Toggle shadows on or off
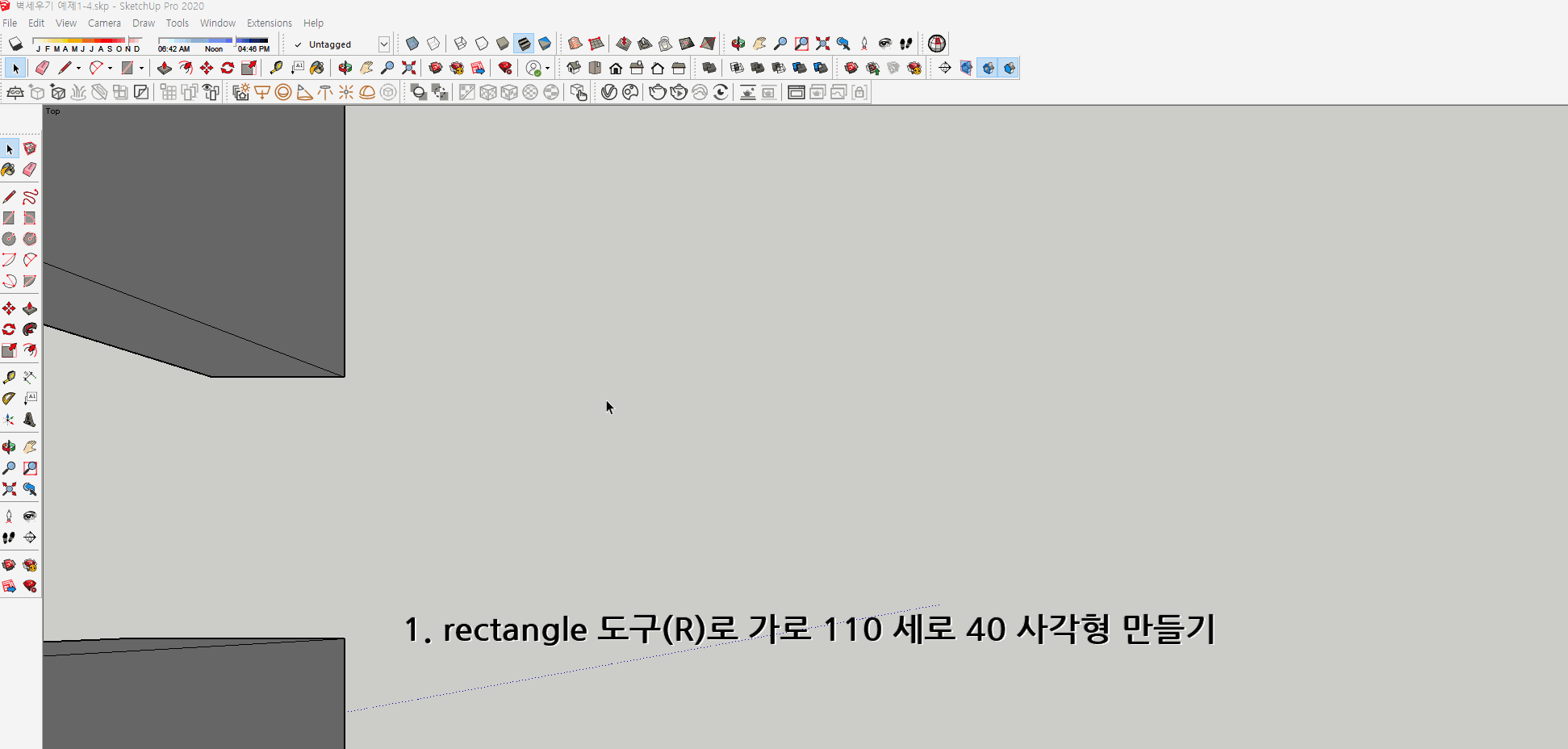 point(15,44)
